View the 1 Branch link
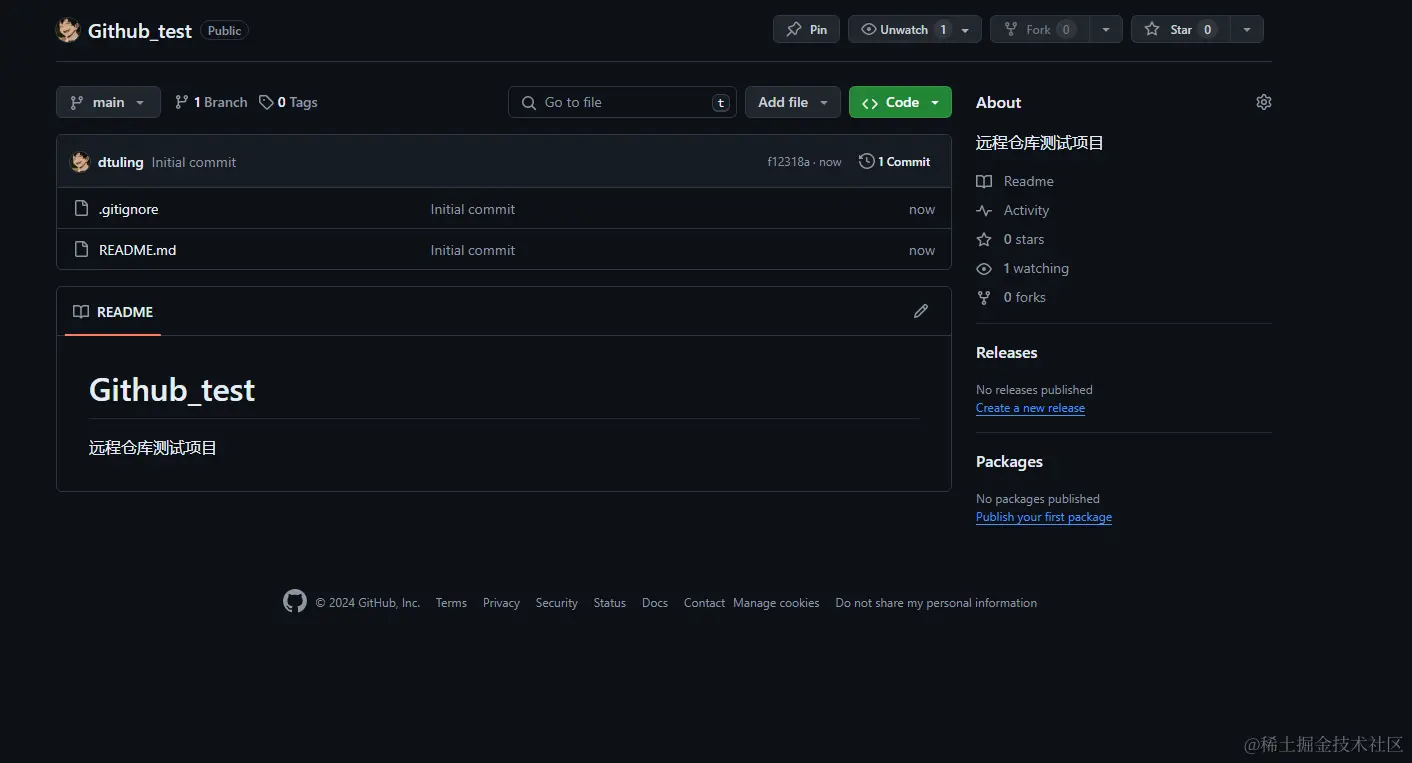Screen dimensions: 1412x763 [211, 102]
